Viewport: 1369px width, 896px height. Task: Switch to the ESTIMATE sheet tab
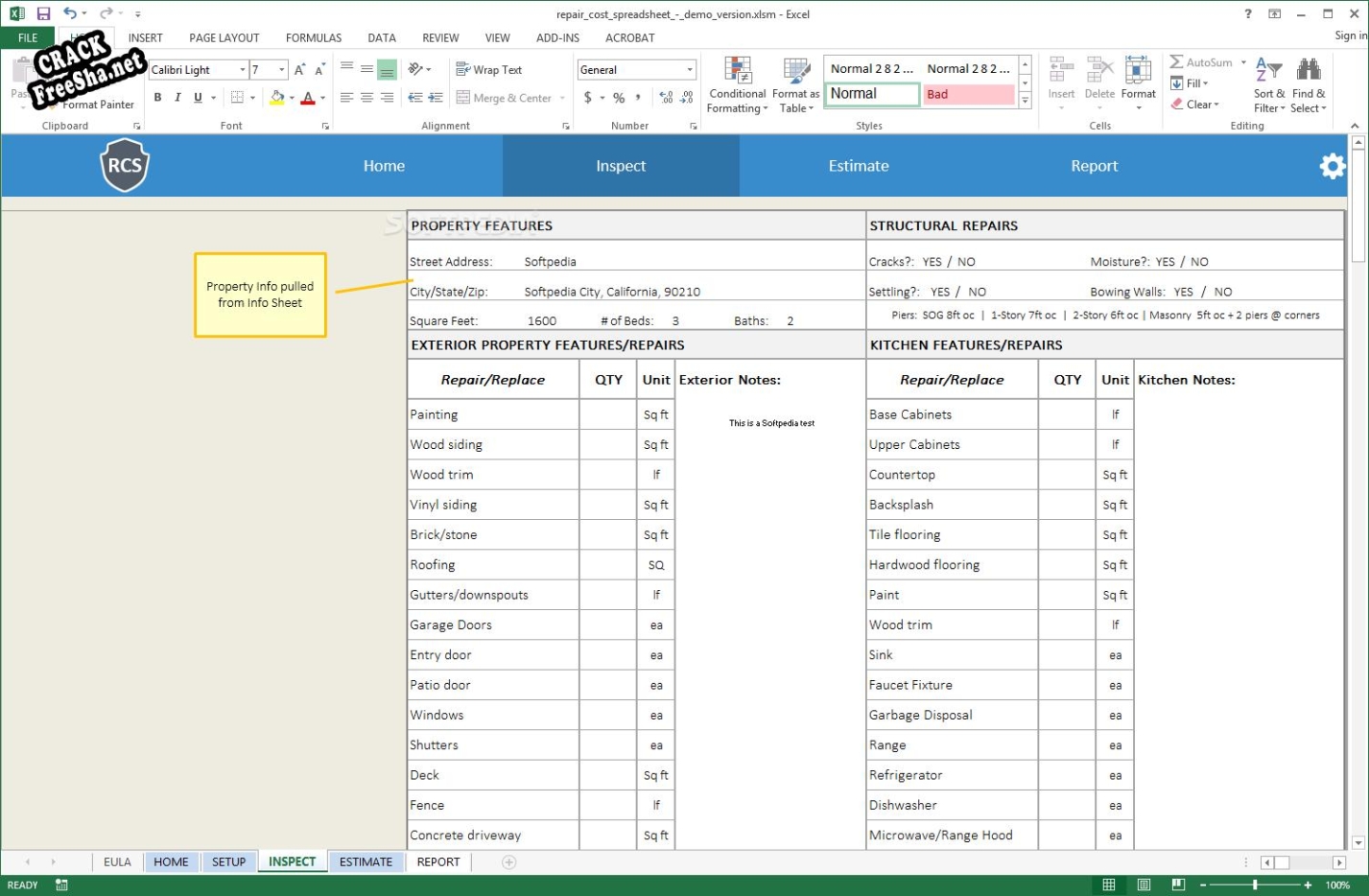click(x=366, y=862)
